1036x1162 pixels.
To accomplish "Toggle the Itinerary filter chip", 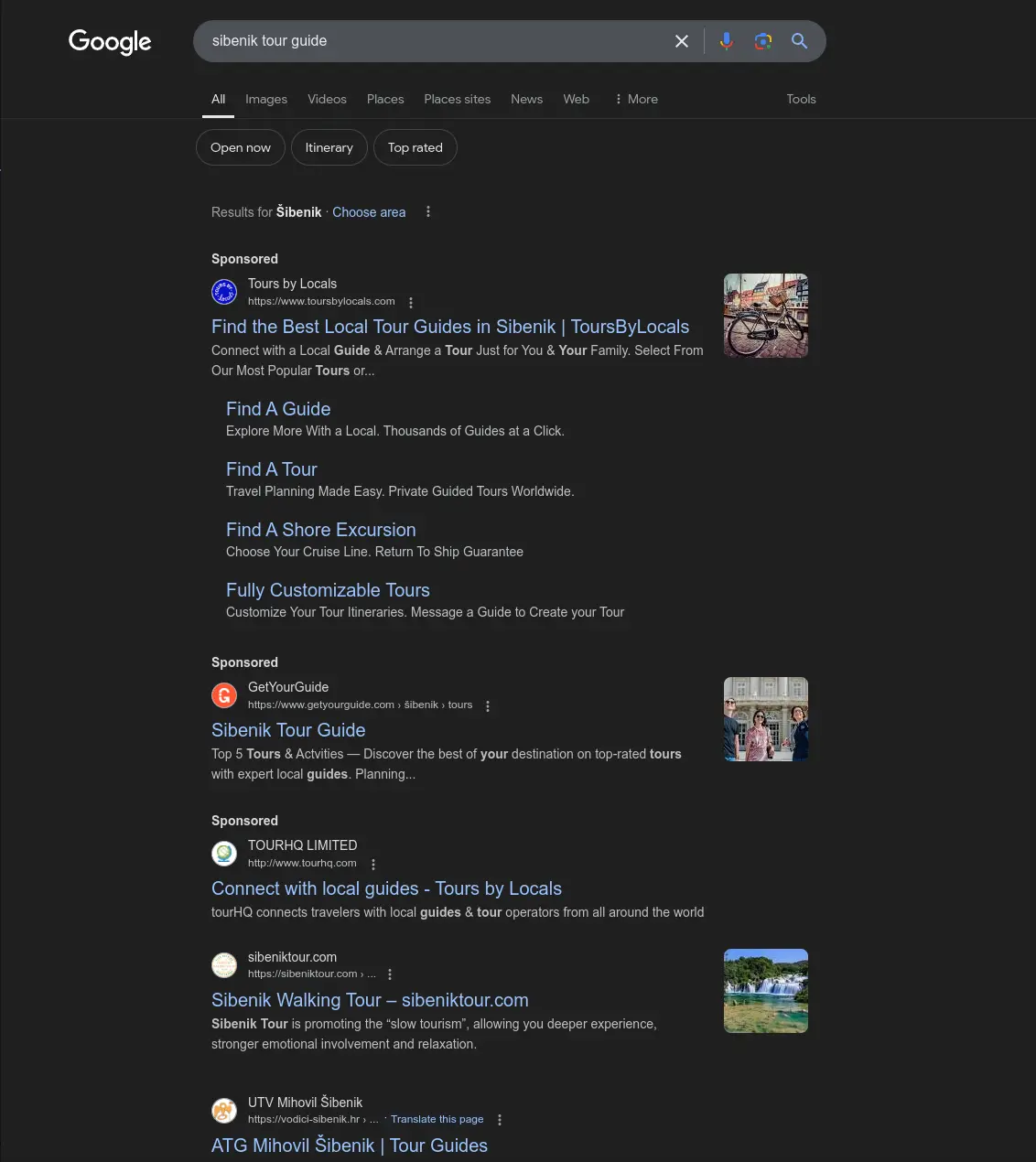I will click(x=329, y=147).
